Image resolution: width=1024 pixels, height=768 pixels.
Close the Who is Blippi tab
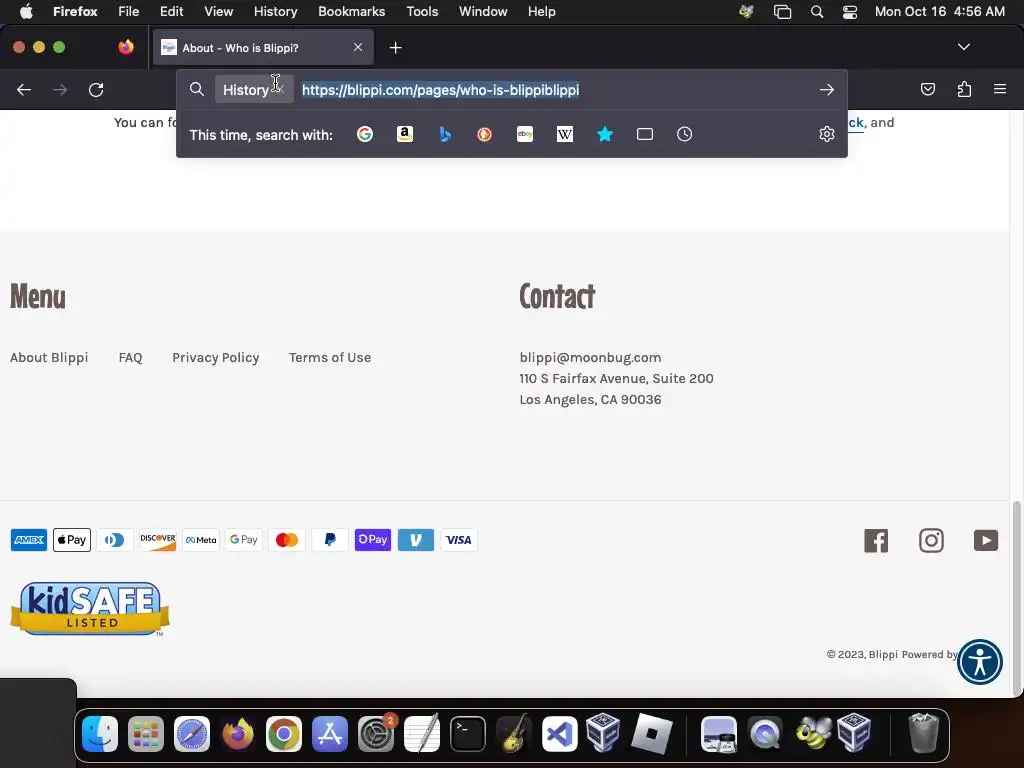pyautogui.click(x=358, y=47)
